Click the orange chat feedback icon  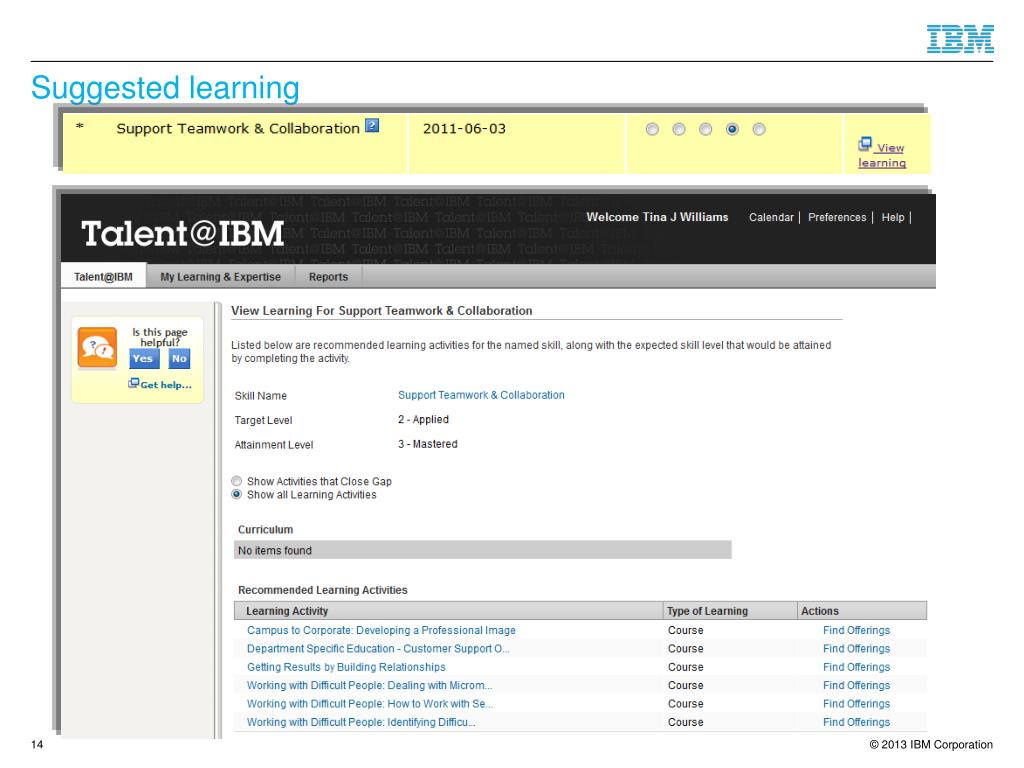click(x=97, y=347)
